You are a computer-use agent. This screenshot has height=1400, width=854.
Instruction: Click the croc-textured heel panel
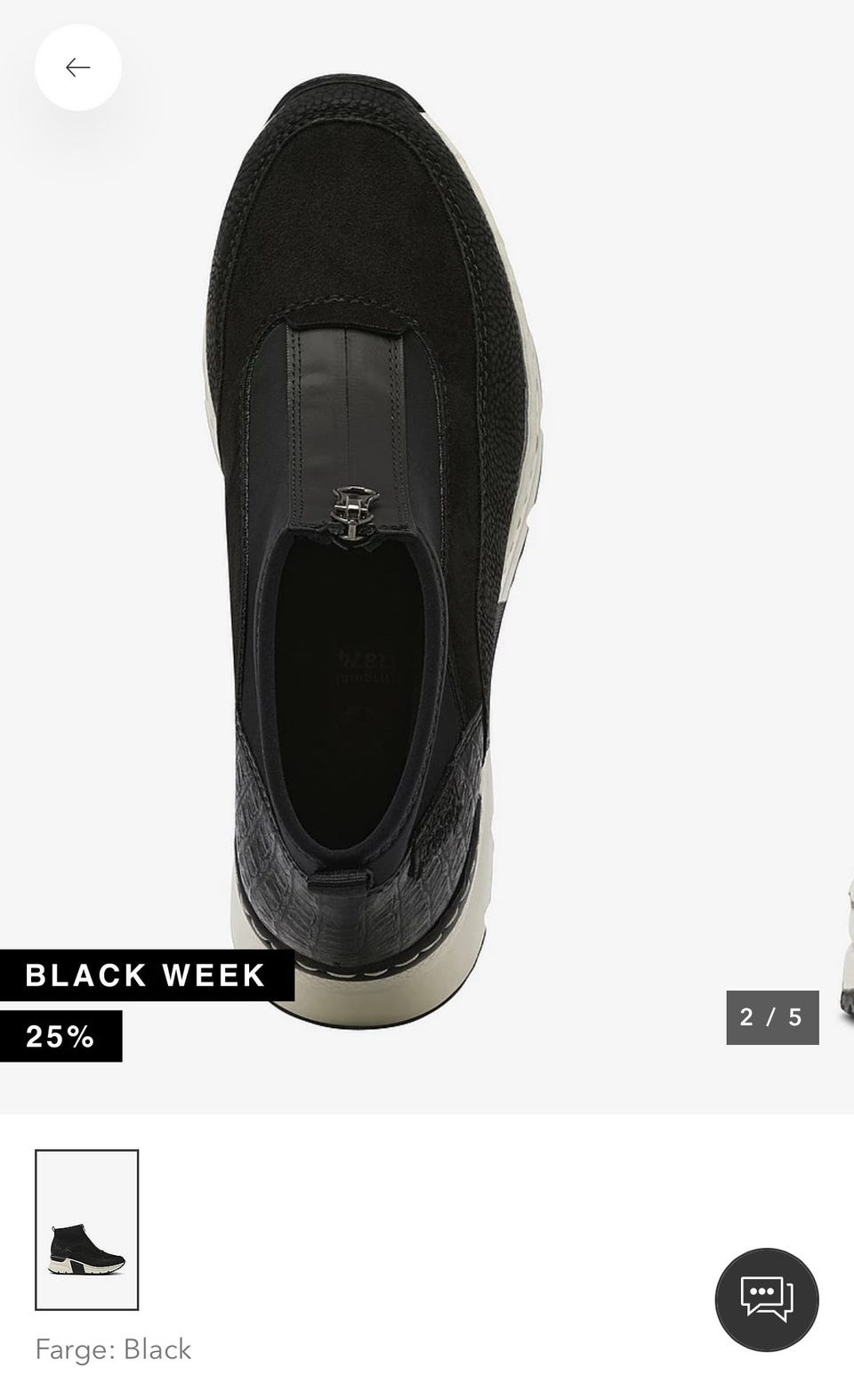(294, 881)
